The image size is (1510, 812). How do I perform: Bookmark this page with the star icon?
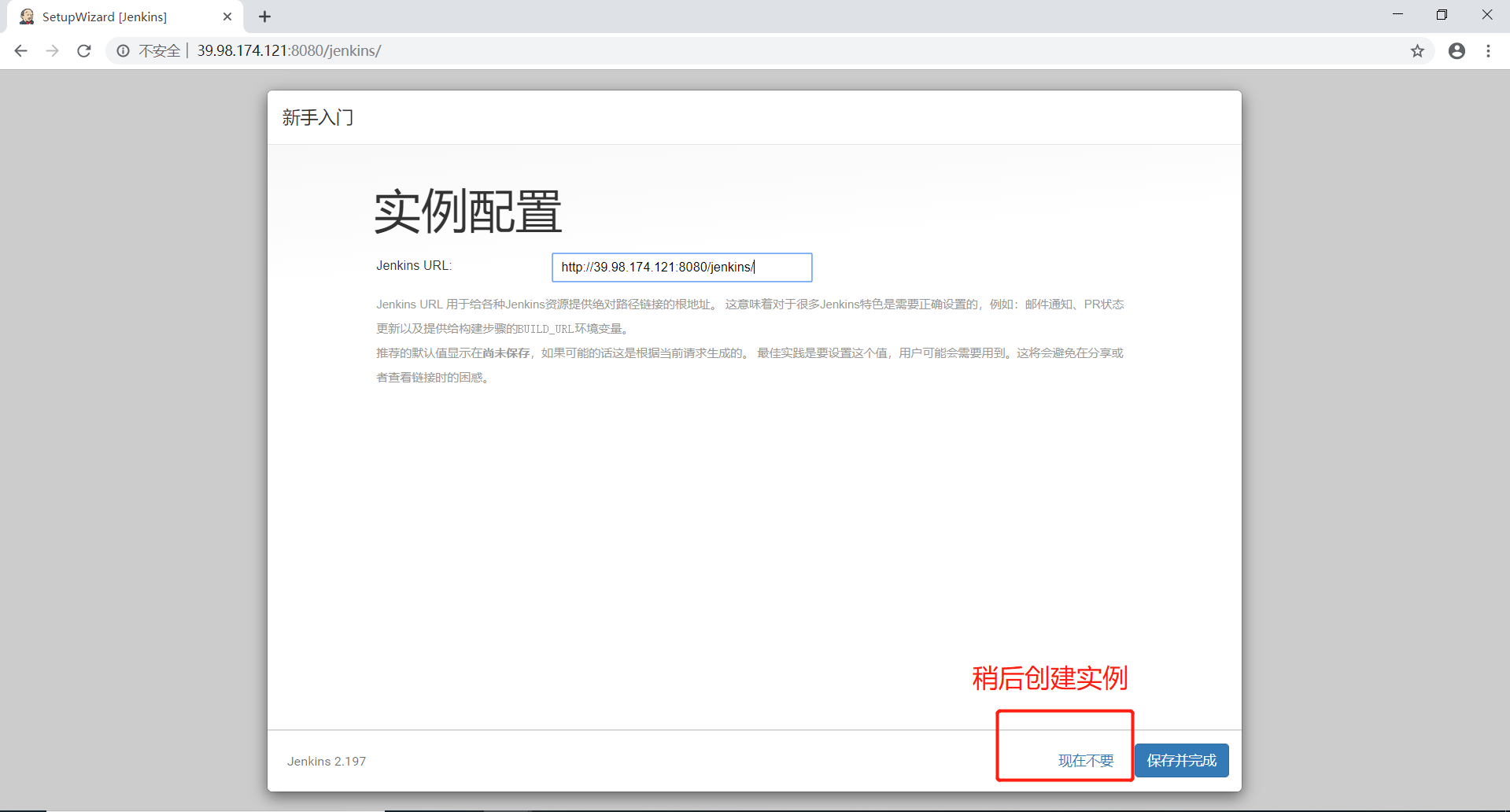(1417, 51)
